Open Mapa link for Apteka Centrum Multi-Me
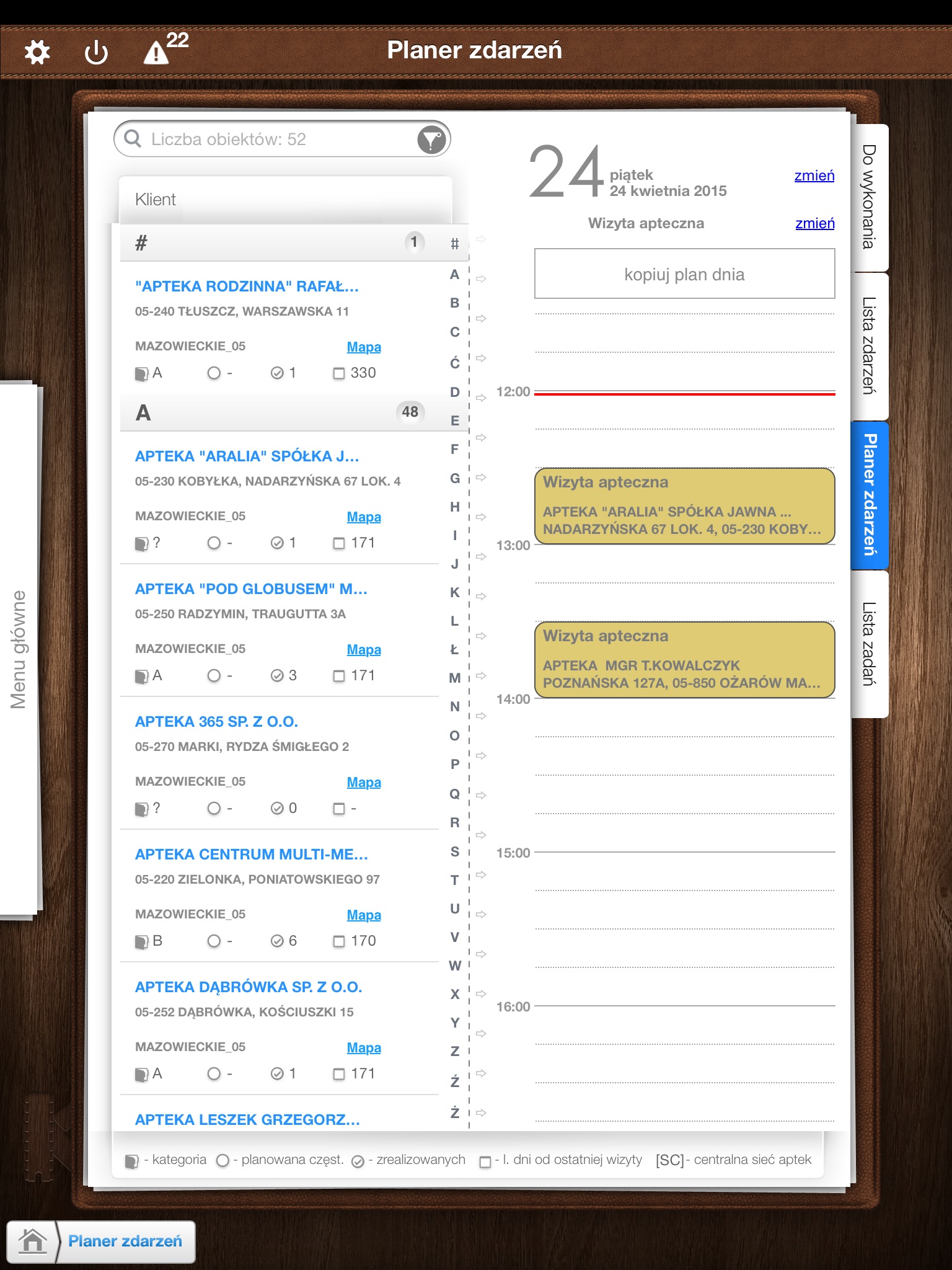This screenshot has width=952, height=1270. (364, 915)
